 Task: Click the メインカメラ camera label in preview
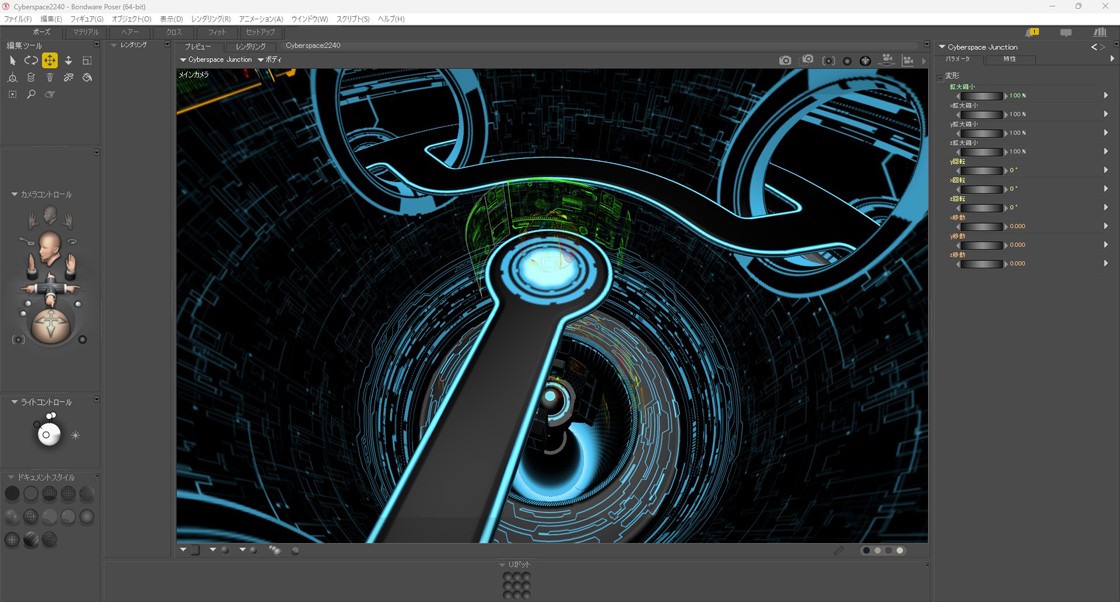[x=194, y=74]
